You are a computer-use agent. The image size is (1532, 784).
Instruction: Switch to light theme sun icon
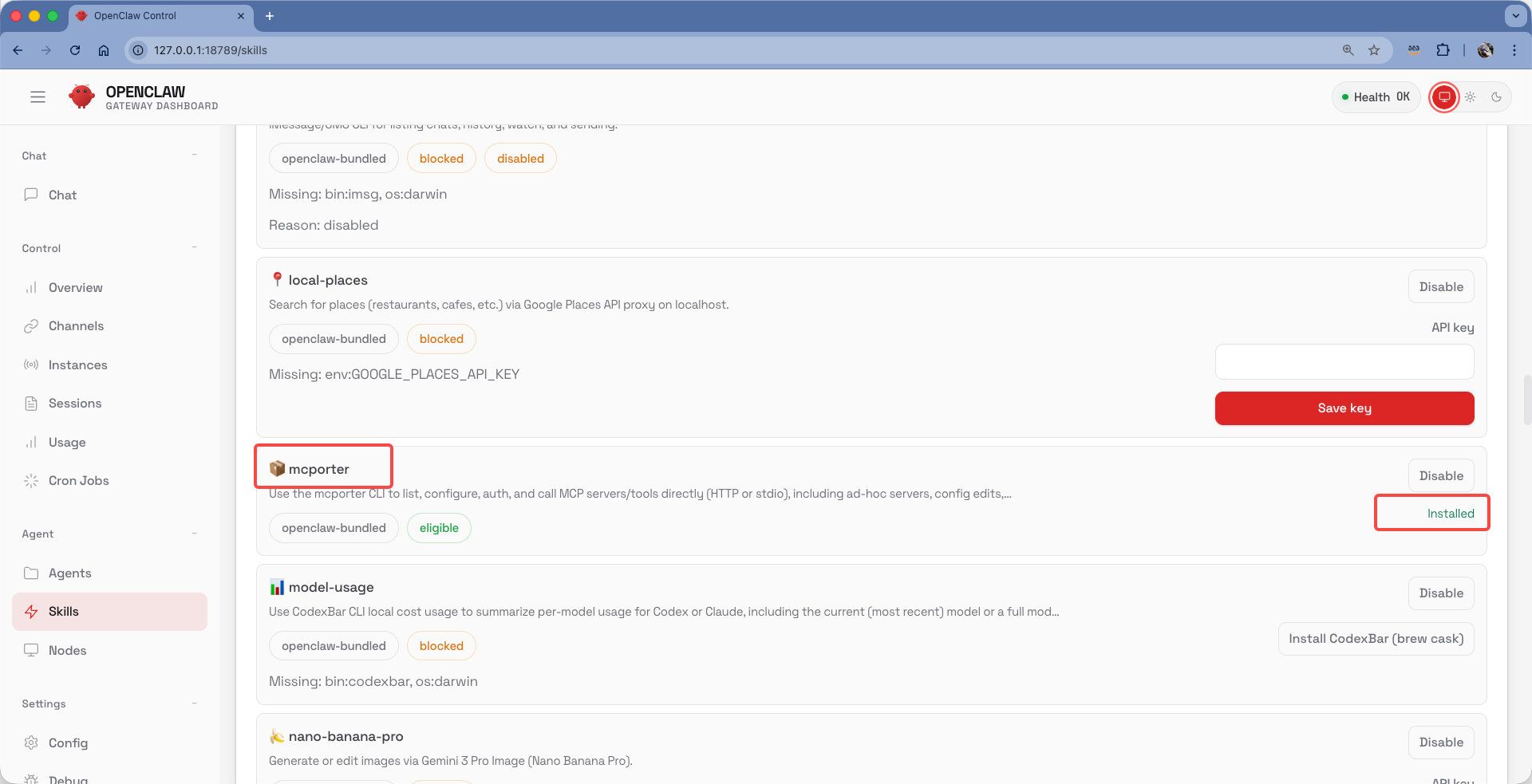(x=1471, y=97)
